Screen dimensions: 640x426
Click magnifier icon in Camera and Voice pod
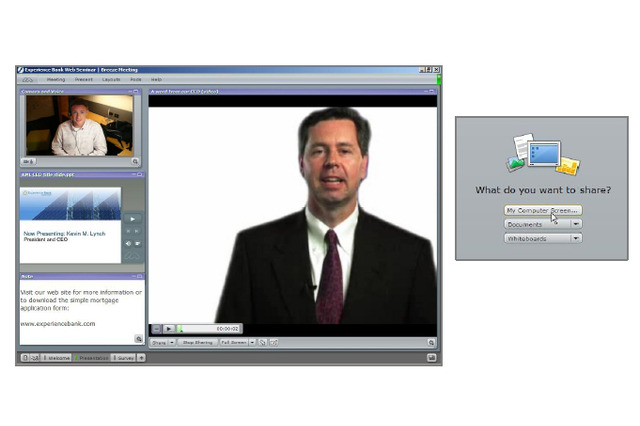click(x=136, y=161)
